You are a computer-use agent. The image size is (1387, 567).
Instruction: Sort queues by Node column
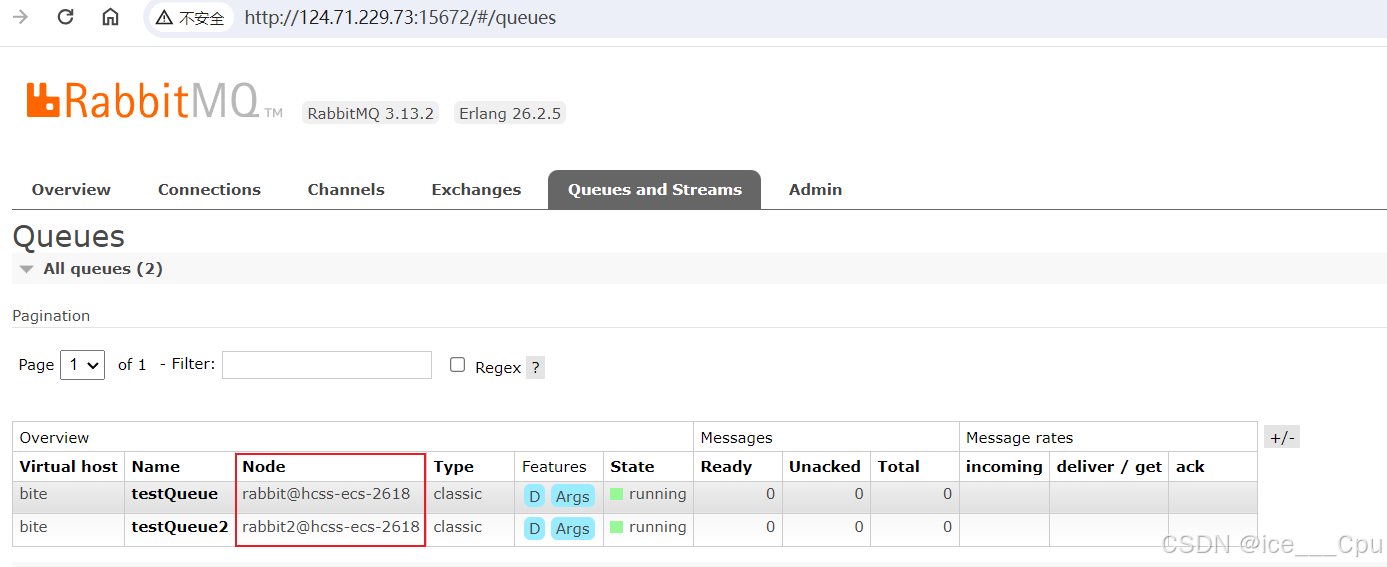point(264,467)
